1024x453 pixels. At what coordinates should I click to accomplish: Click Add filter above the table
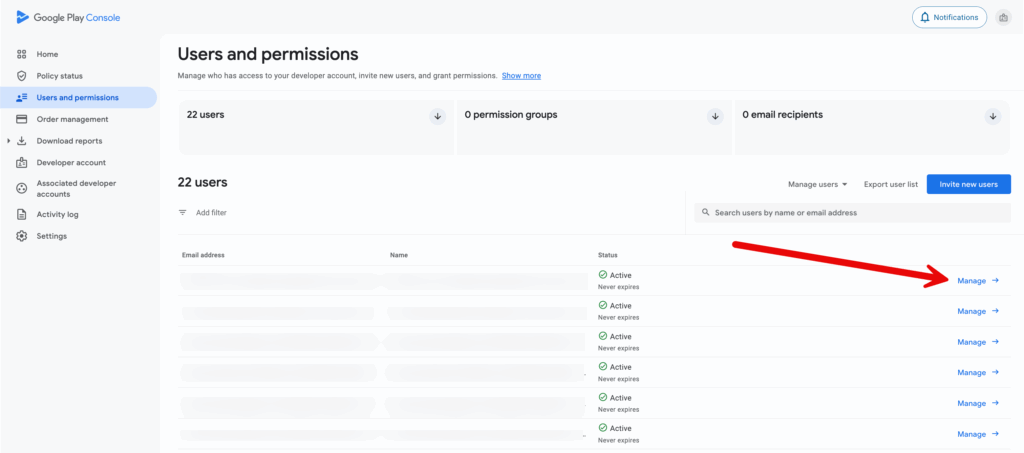point(210,213)
